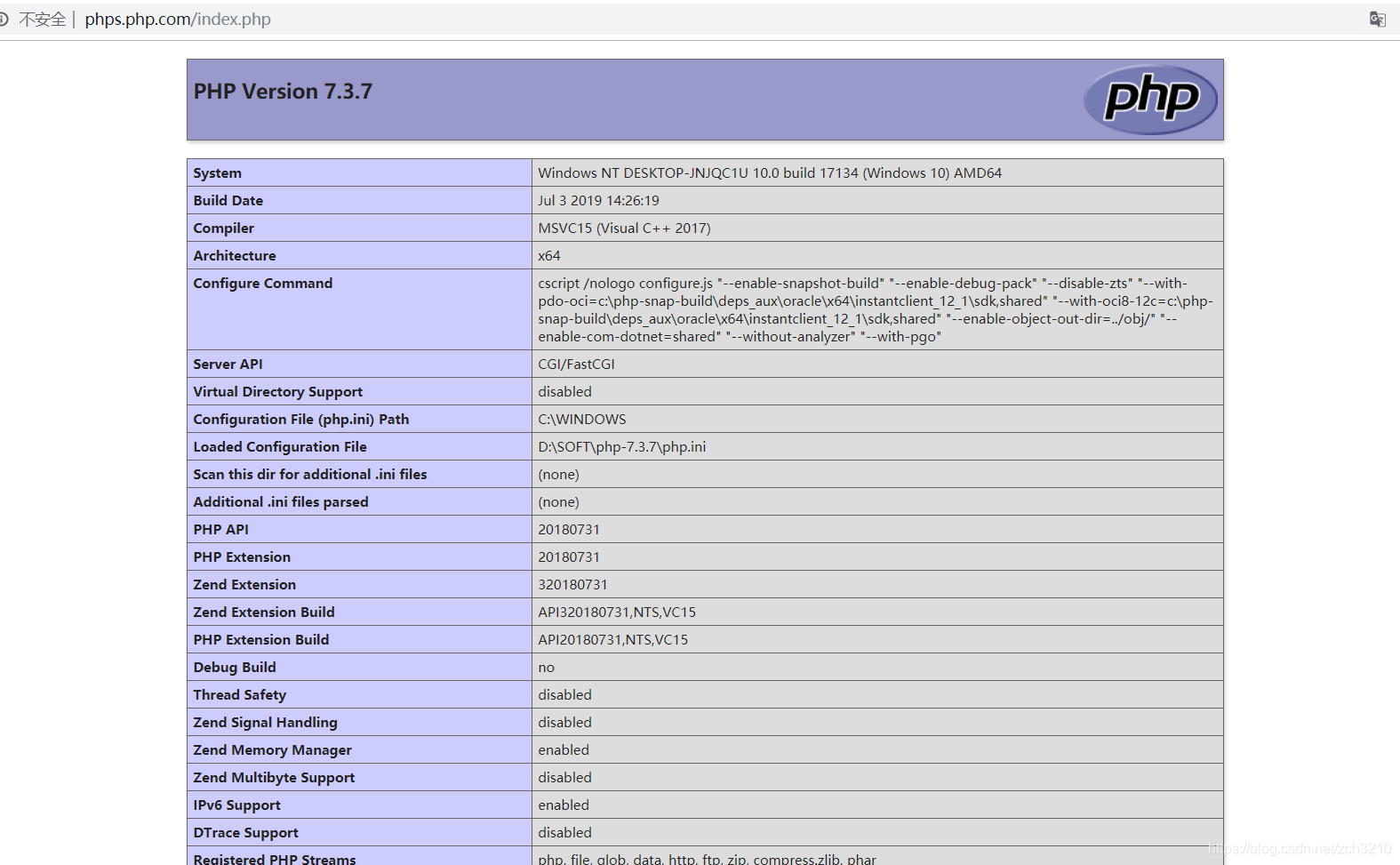Screen dimensions: 1400x865
Task: Click the 'Server API' label
Action: (x=228, y=364)
